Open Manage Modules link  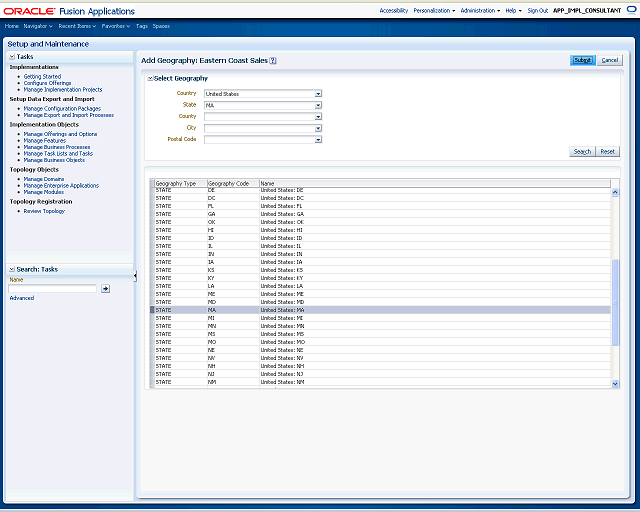pyautogui.click(x=44, y=192)
